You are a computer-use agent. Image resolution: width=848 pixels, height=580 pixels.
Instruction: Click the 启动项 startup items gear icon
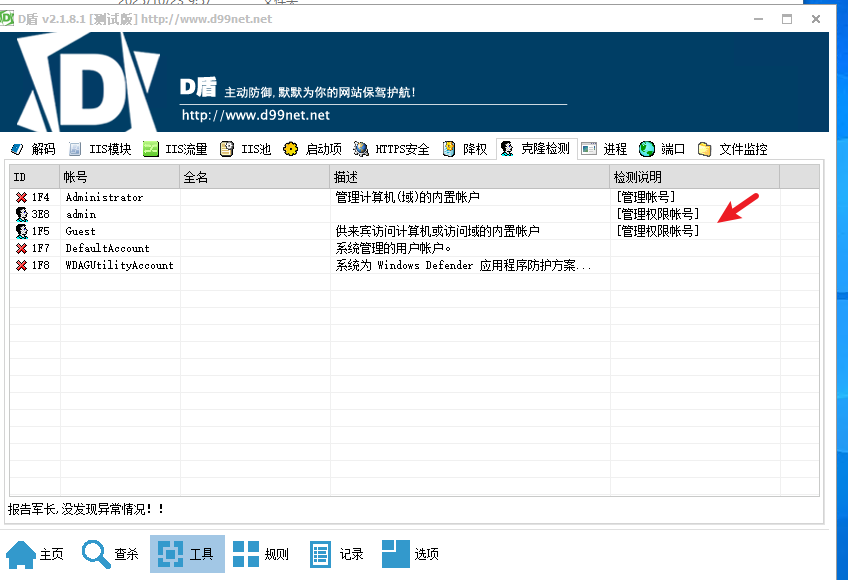click(290, 149)
